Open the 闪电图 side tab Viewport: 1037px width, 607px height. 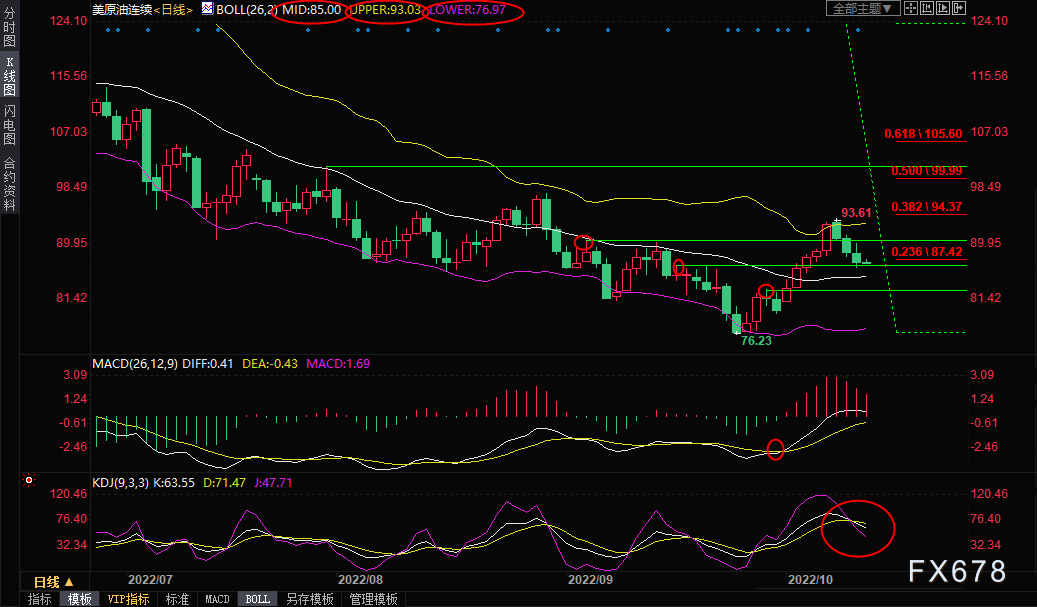[x=9, y=124]
